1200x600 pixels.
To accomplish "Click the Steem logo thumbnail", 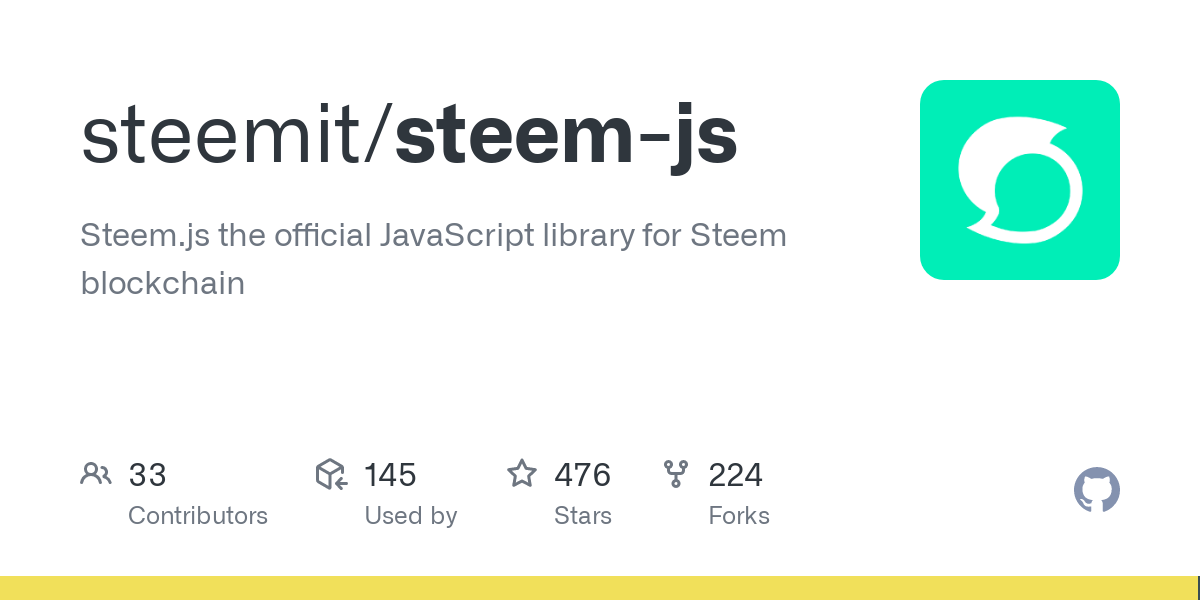I will click(x=1019, y=180).
